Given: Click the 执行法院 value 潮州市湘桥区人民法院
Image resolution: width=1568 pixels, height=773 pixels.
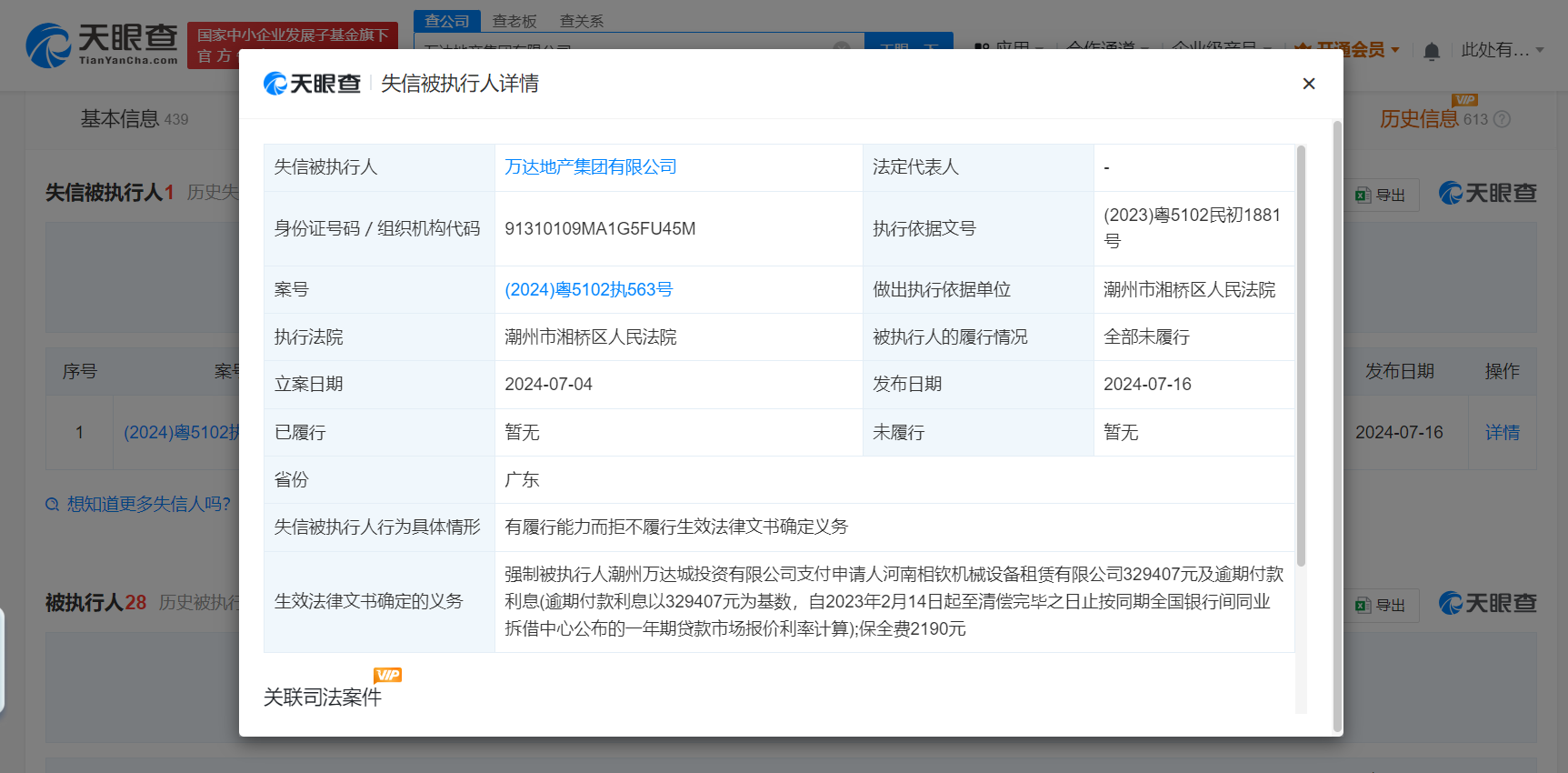Looking at the screenshot, I should tap(591, 337).
